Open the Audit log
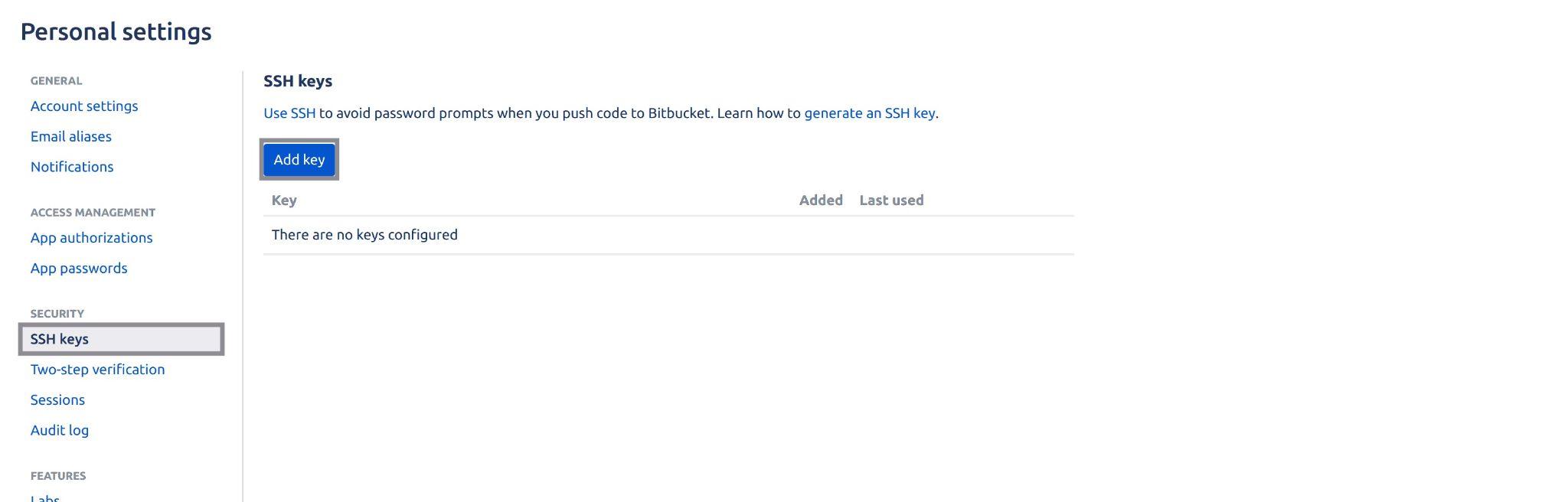This screenshot has height=502, width=1568. pyautogui.click(x=59, y=429)
